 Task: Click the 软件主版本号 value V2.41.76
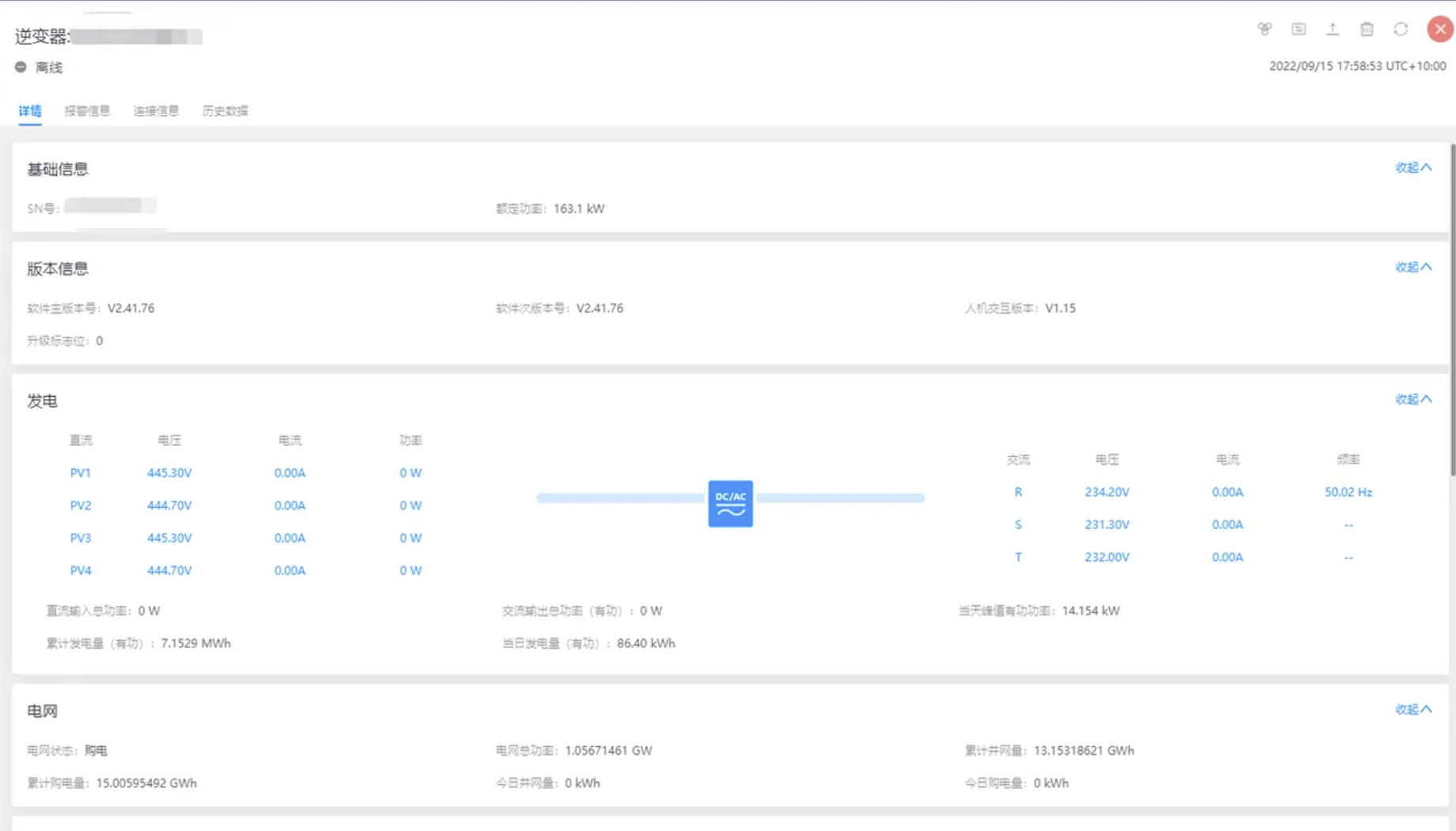pyautogui.click(x=131, y=308)
